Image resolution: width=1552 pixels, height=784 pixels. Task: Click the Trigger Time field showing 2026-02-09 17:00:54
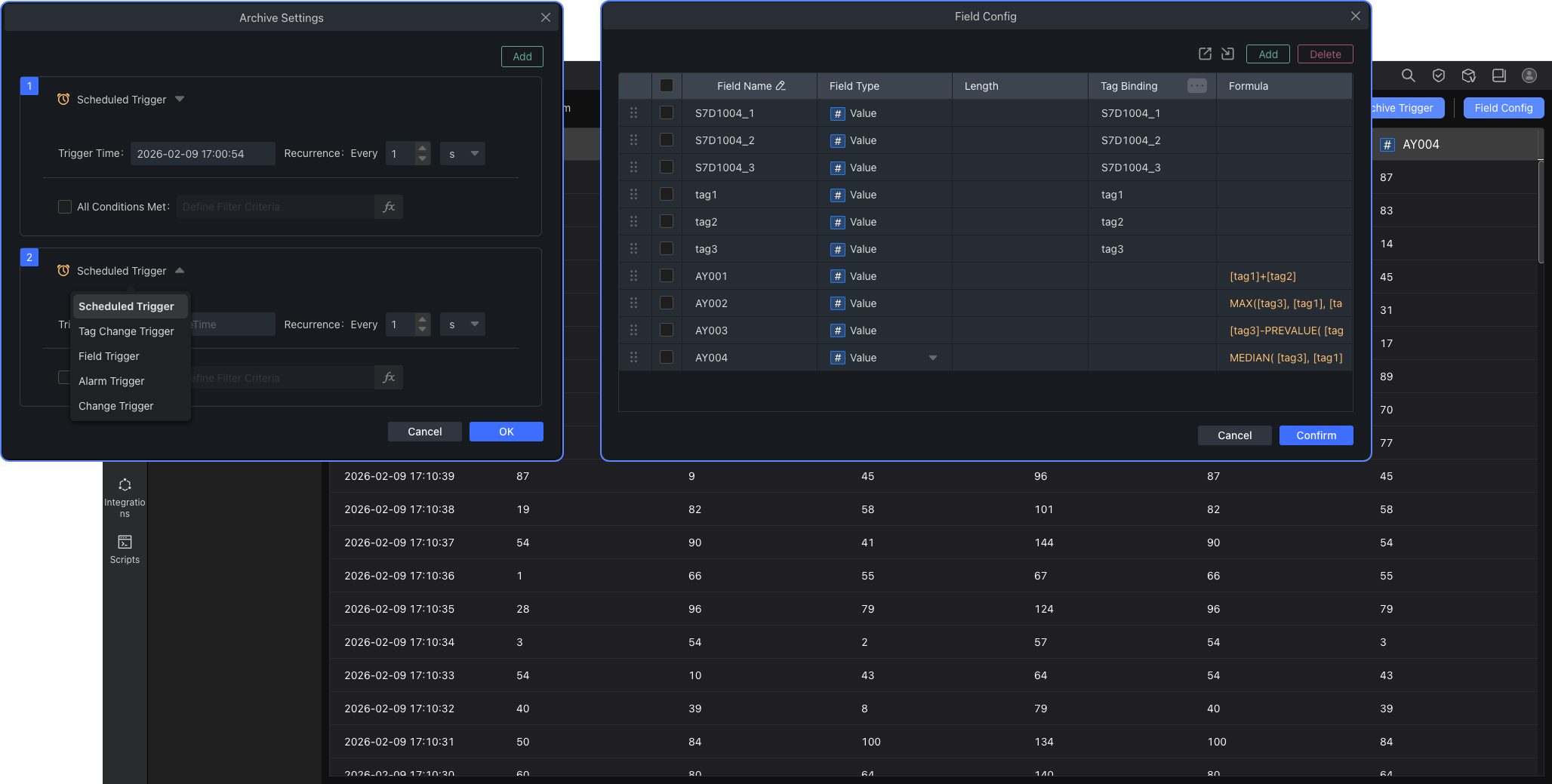tap(202, 154)
